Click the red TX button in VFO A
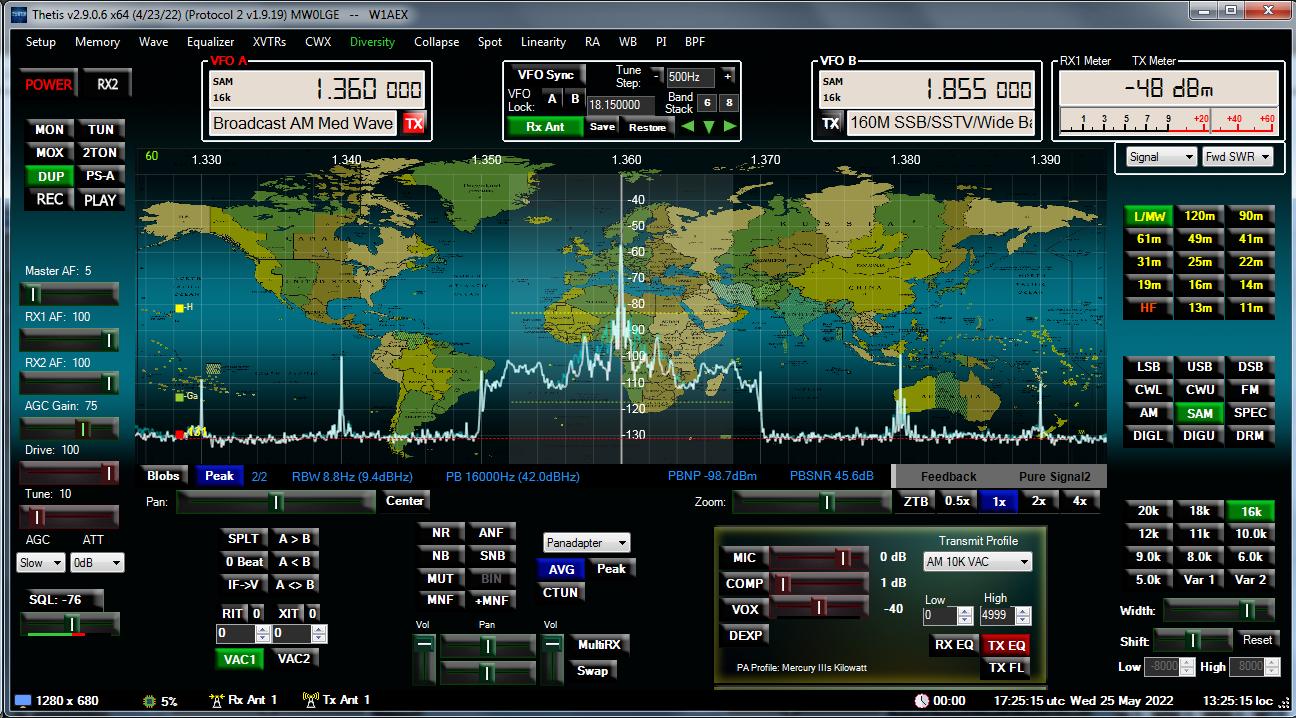The height and width of the screenshot is (718, 1296). pyautogui.click(x=413, y=124)
